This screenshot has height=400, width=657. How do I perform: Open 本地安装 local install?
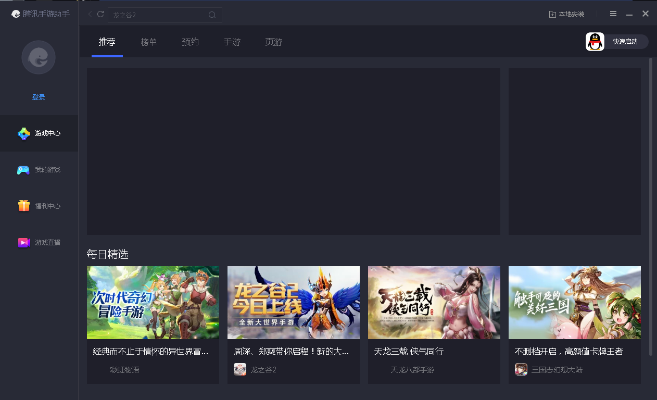(x=566, y=14)
